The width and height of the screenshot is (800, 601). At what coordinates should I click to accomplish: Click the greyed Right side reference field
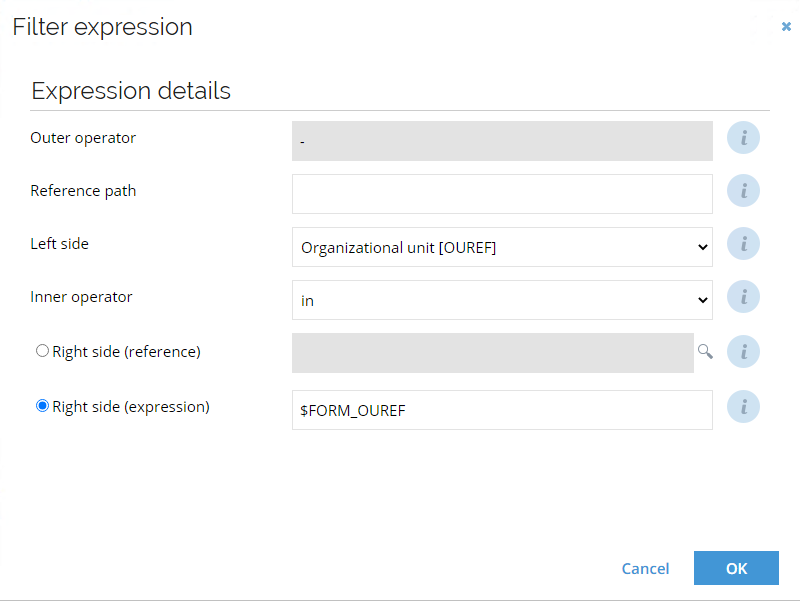[x=493, y=353]
